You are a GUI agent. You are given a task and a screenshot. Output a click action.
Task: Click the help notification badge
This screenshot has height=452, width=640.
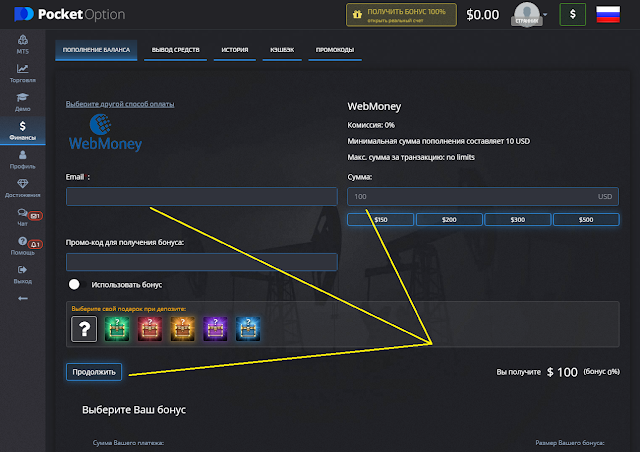[x=35, y=244]
